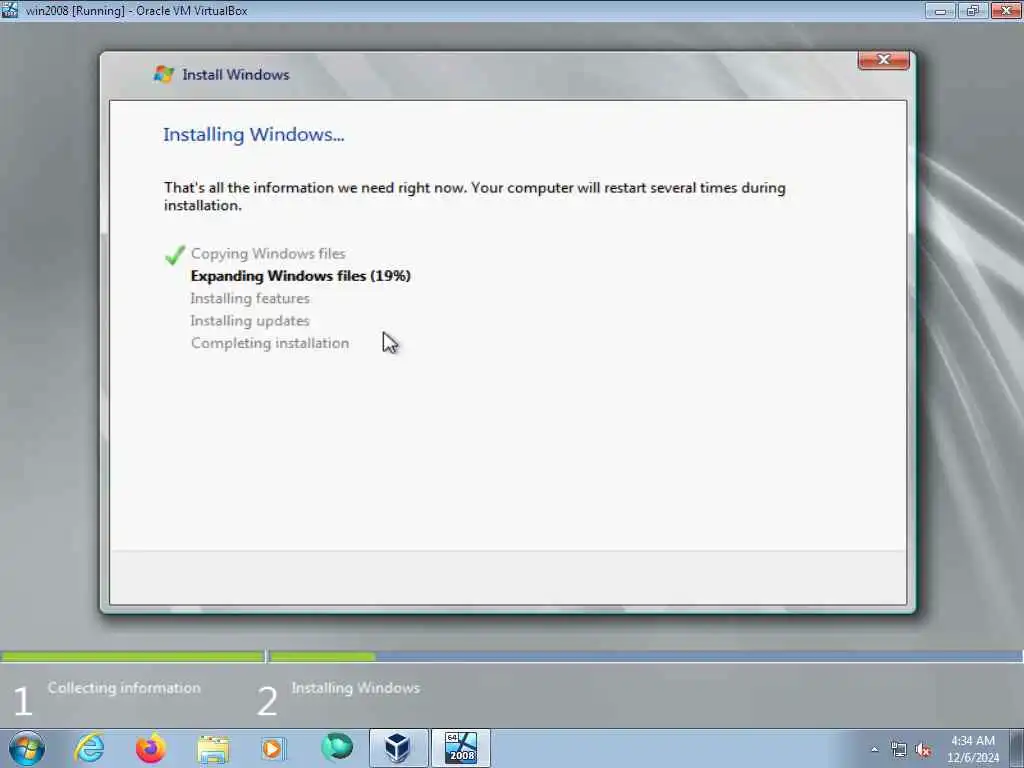Switch to VirtualBox Manager taskbar icon
The image size is (1024, 768).
pos(398,748)
